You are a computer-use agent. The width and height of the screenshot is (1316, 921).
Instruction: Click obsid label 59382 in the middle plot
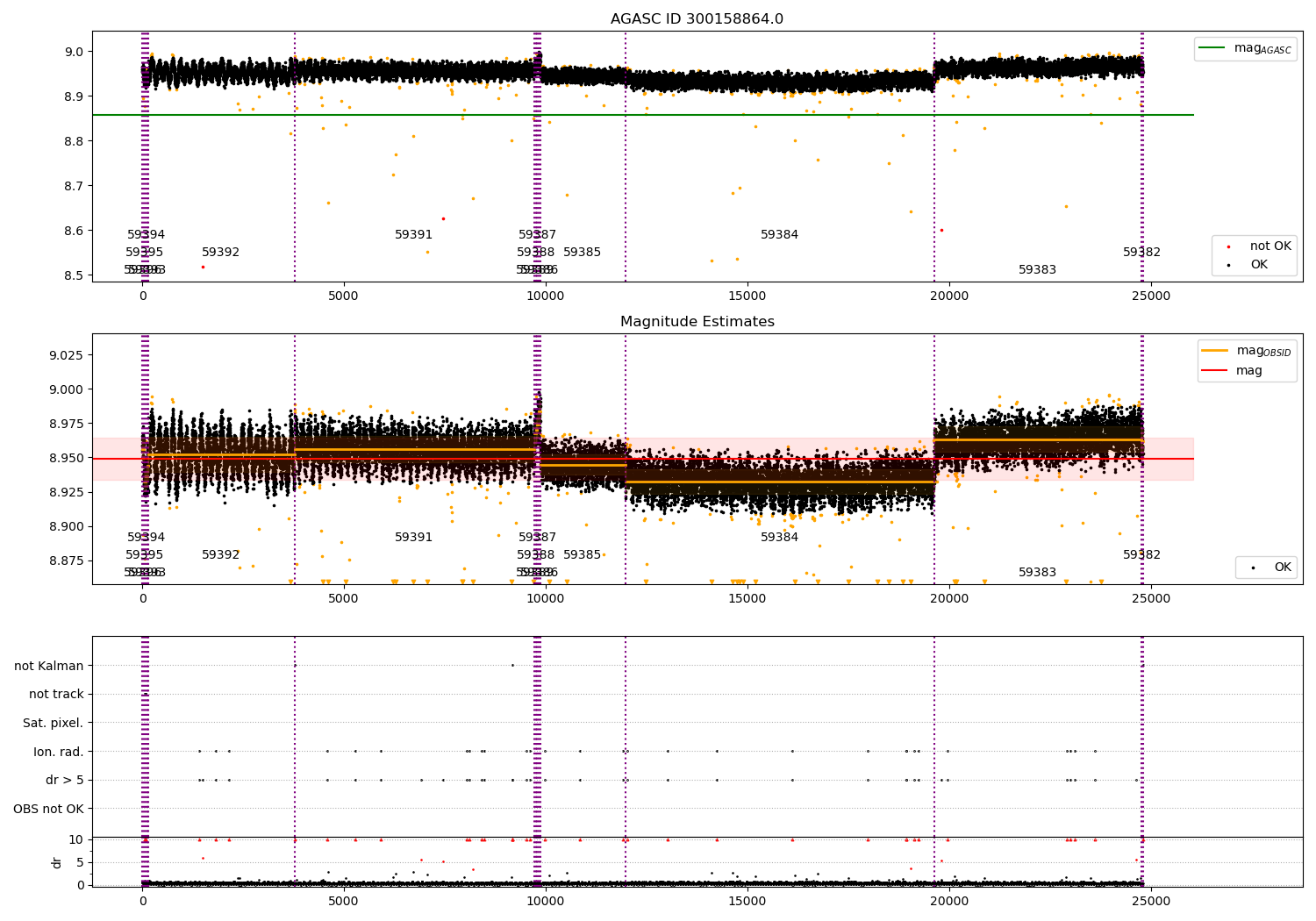[x=1141, y=555]
